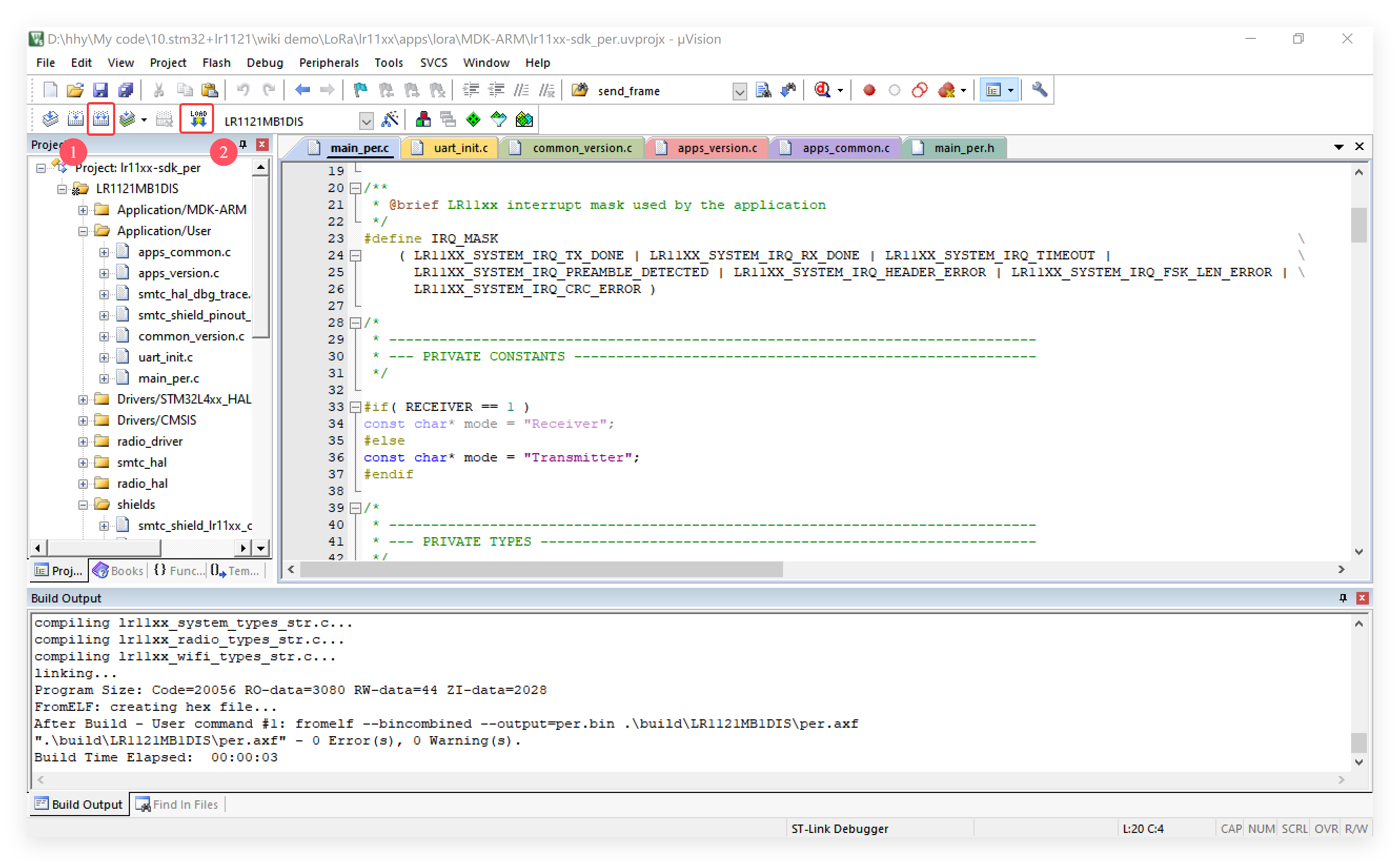Open the SVCS menu
This screenshot has width=1400, height=864.
(433, 62)
